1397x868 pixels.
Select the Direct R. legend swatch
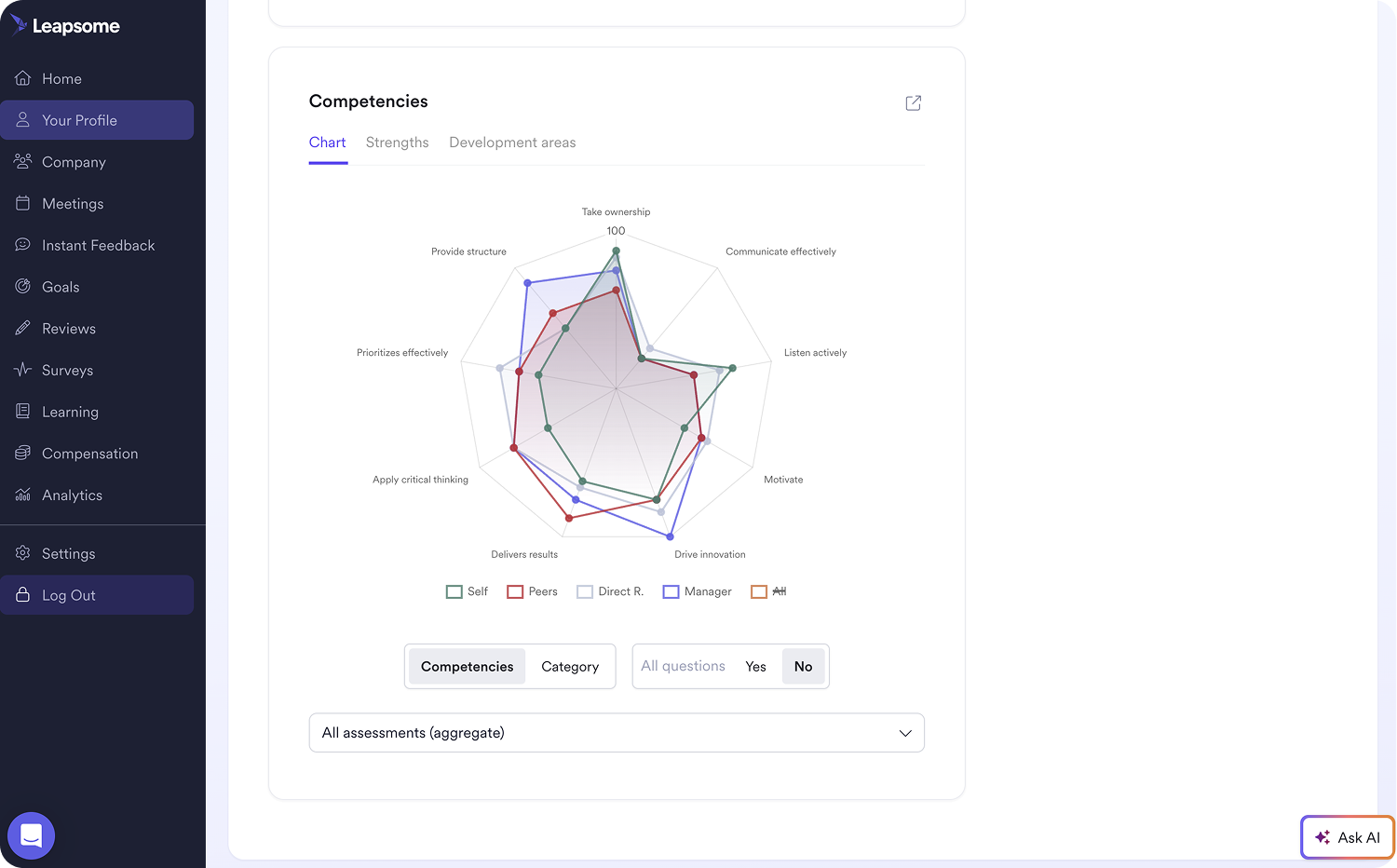tap(585, 591)
